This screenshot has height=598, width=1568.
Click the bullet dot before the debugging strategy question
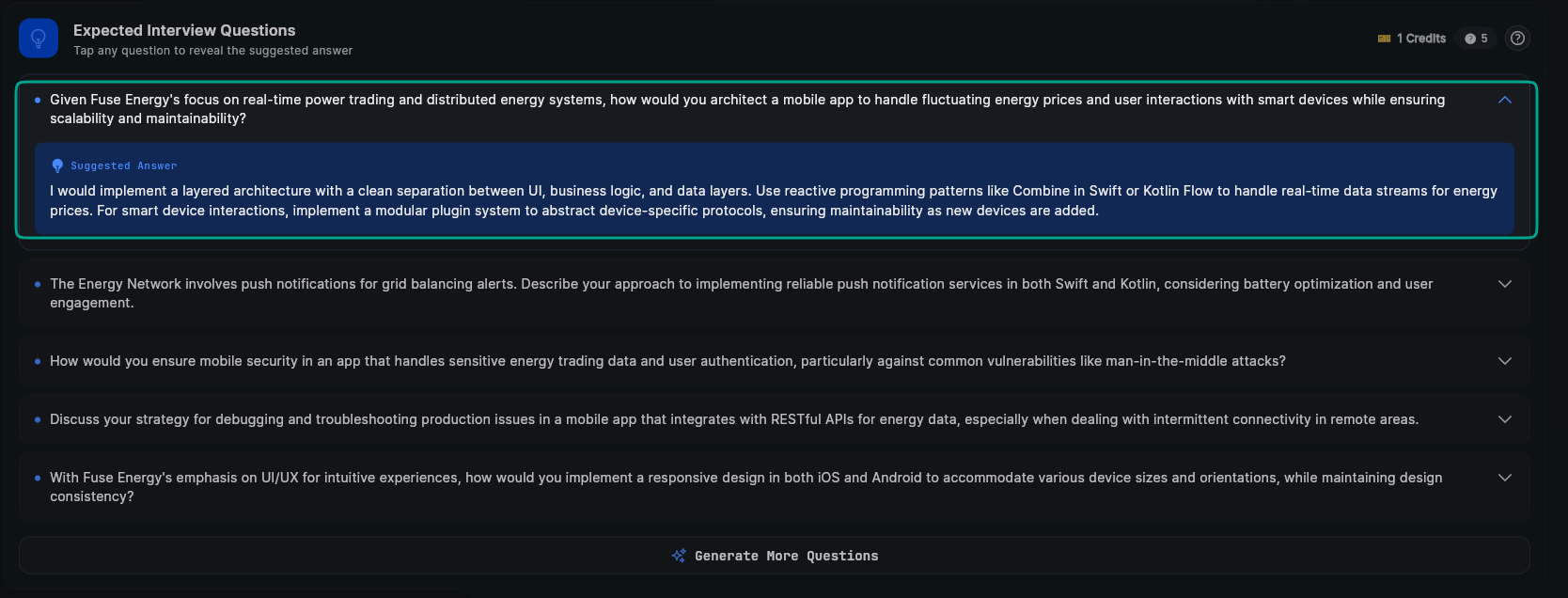pos(38,419)
